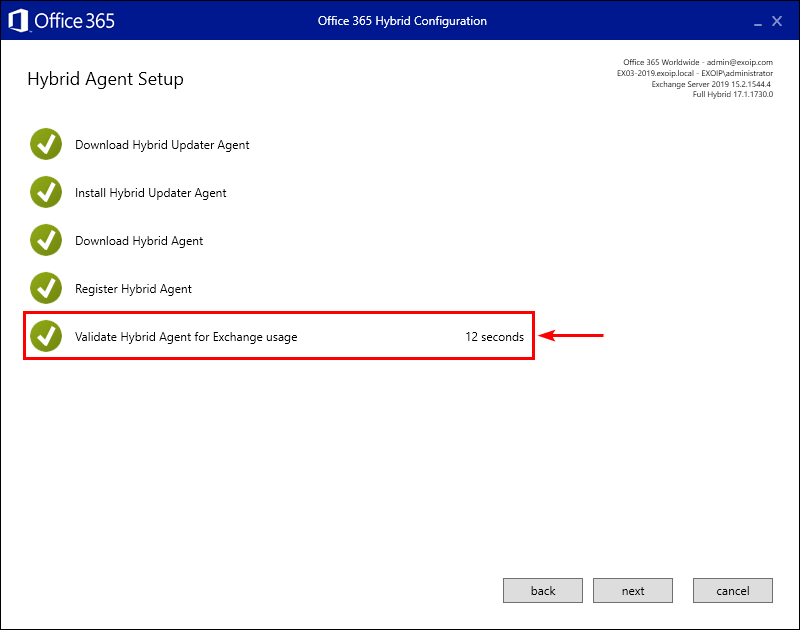Viewport: 800px width, 630px height.
Task: Click checkmark beside Download Hybrid Agent
Action: (46, 240)
